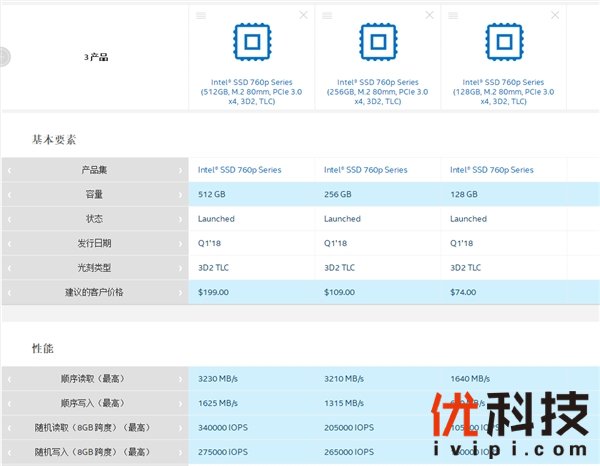Select the 顺序写入（最高）row label
This screenshot has width=600, height=466.
tap(92, 403)
